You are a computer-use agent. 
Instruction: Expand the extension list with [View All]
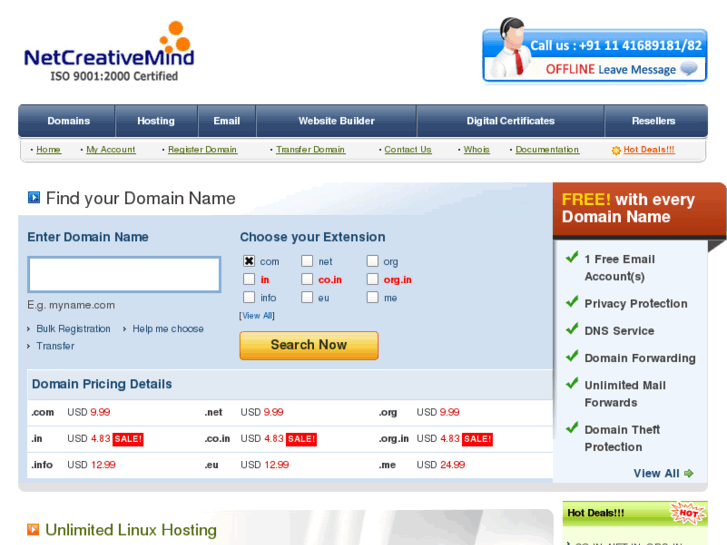pyautogui.click(x=257, y=316)
